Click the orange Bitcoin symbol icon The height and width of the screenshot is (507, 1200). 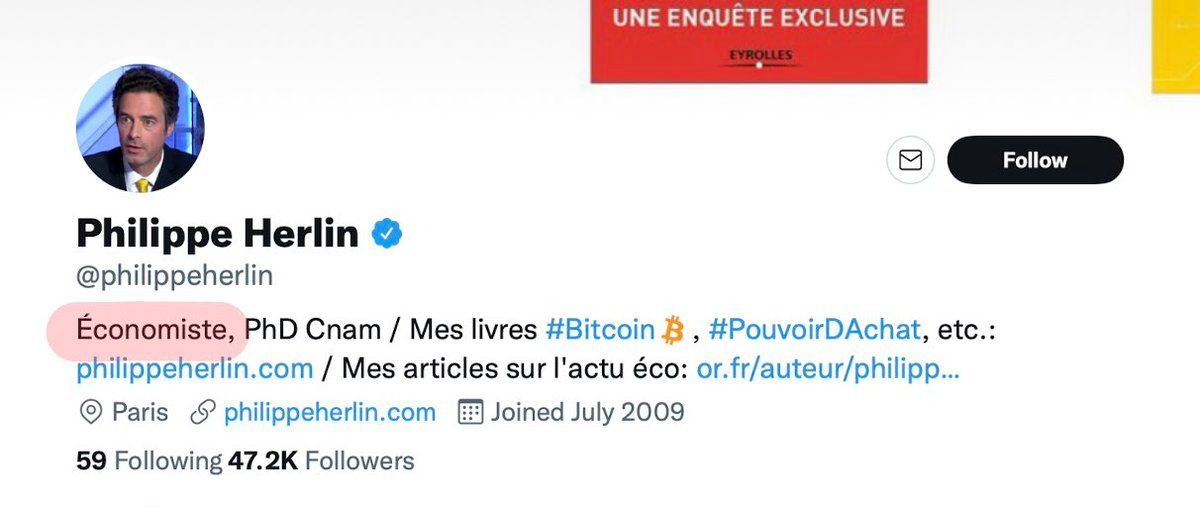pyautogui.click(x=672, y=328)
